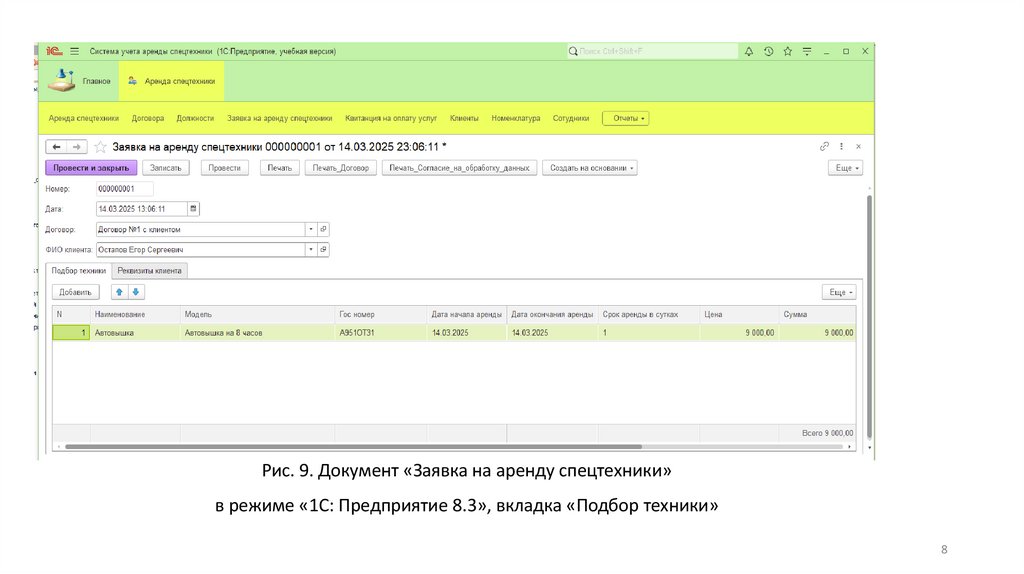Open the top Еще dropdown
Viewport: 1024px width, 574px height.
tap(846, 168)
